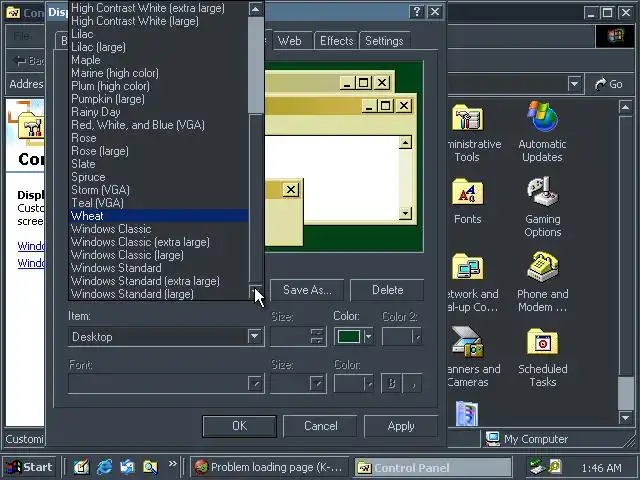Viewport: 640px width, 480px height.
Task: Click the Delete scheme button
Action: (x=387, y=290)
